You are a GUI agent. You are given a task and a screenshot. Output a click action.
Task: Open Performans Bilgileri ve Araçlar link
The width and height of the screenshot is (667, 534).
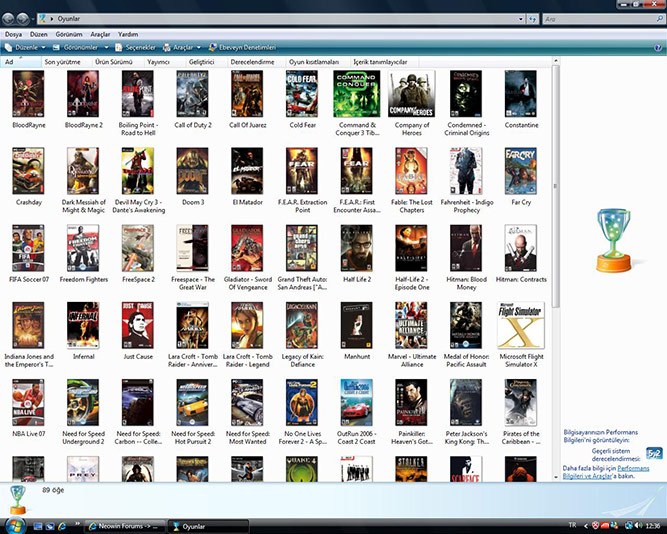coord(606,472)
